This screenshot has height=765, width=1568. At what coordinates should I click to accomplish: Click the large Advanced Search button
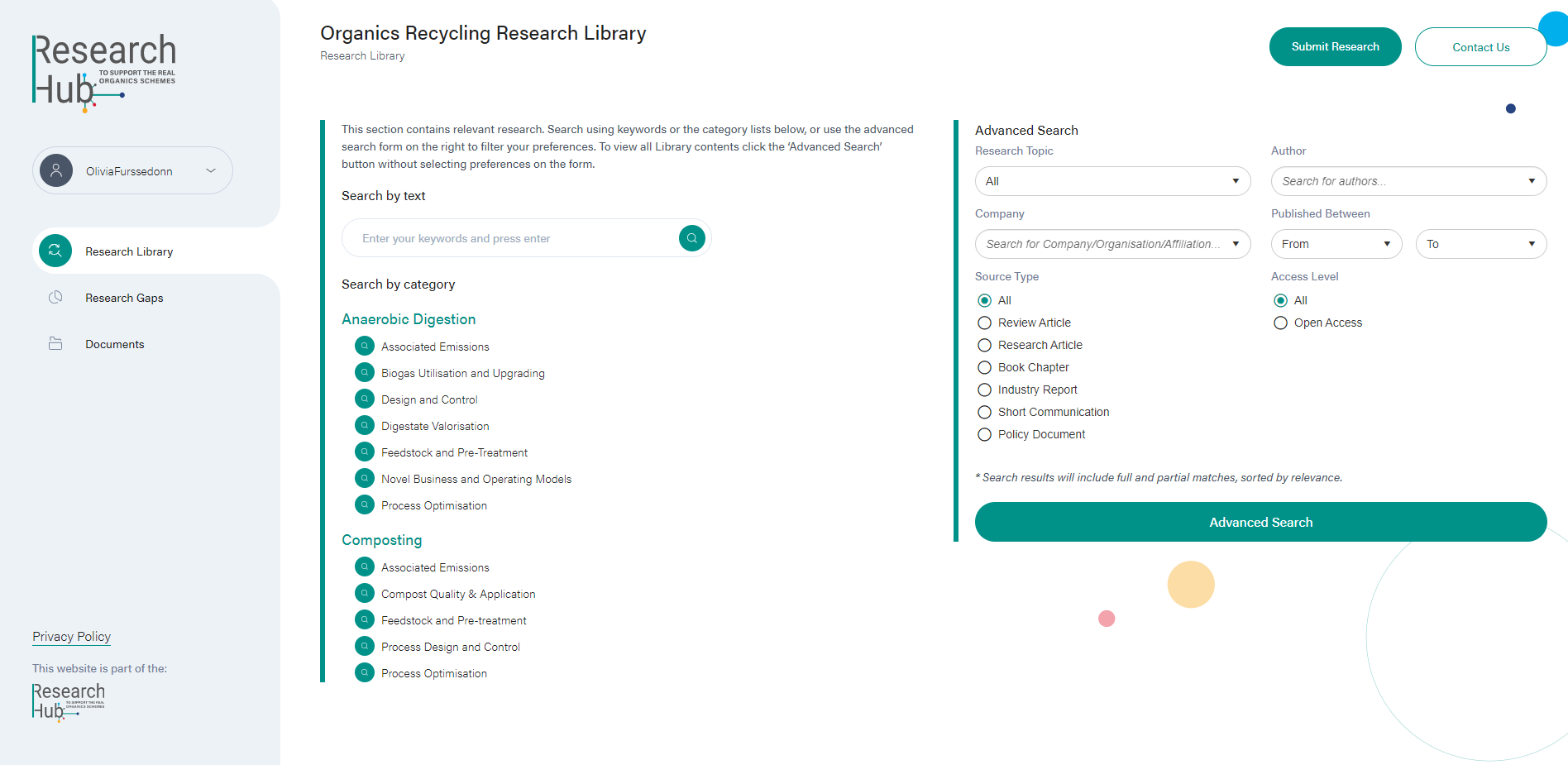(1260, 522)
